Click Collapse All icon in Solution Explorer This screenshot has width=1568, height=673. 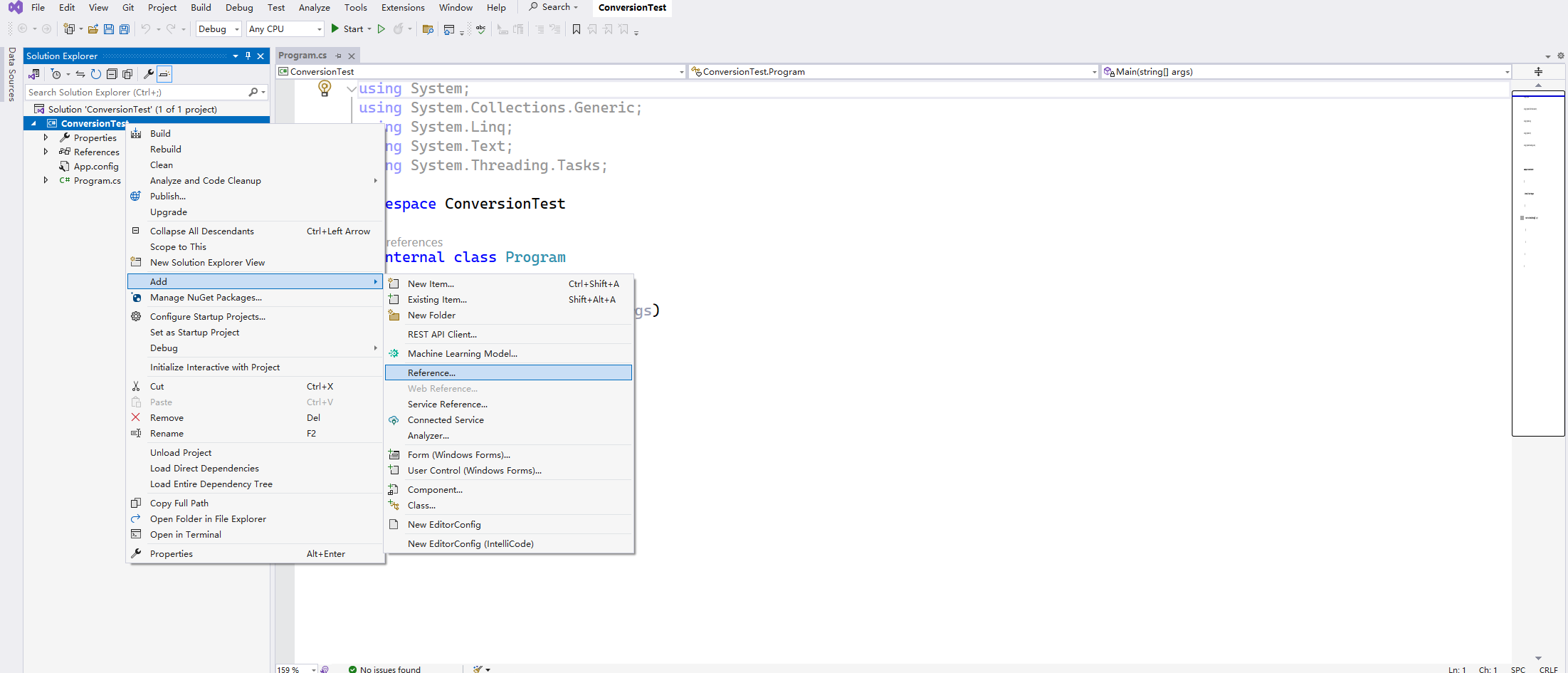pos(112,74)
